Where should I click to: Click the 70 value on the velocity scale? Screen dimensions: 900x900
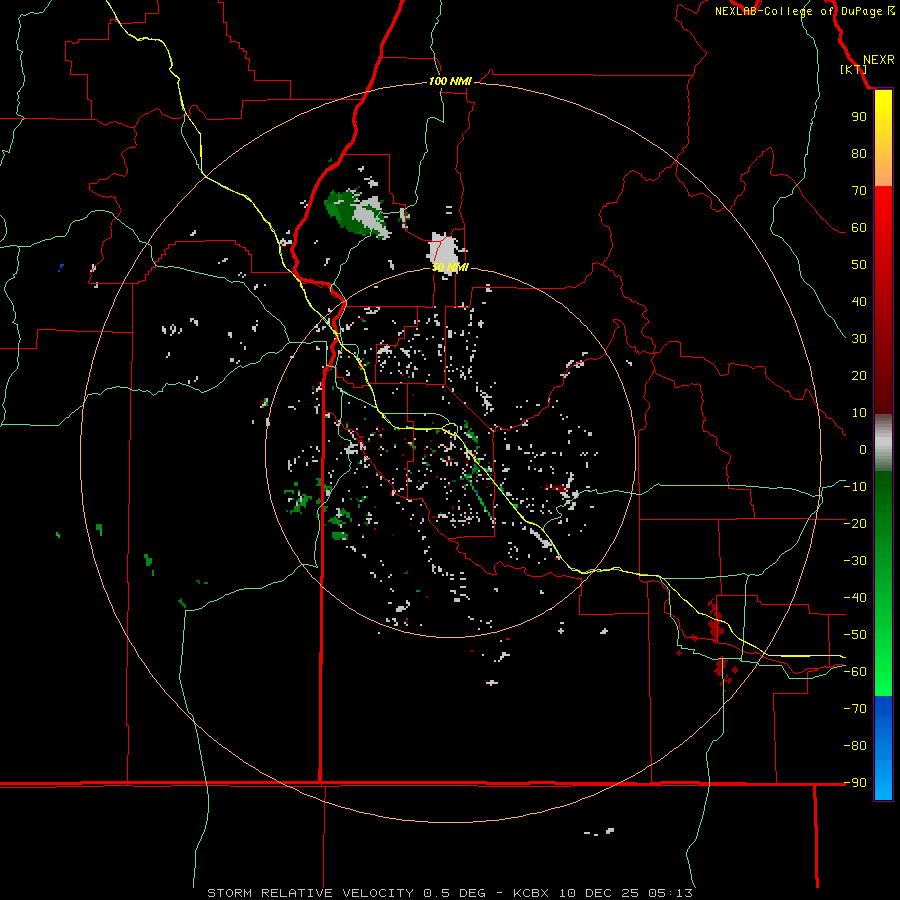click(x=859, y=191)
